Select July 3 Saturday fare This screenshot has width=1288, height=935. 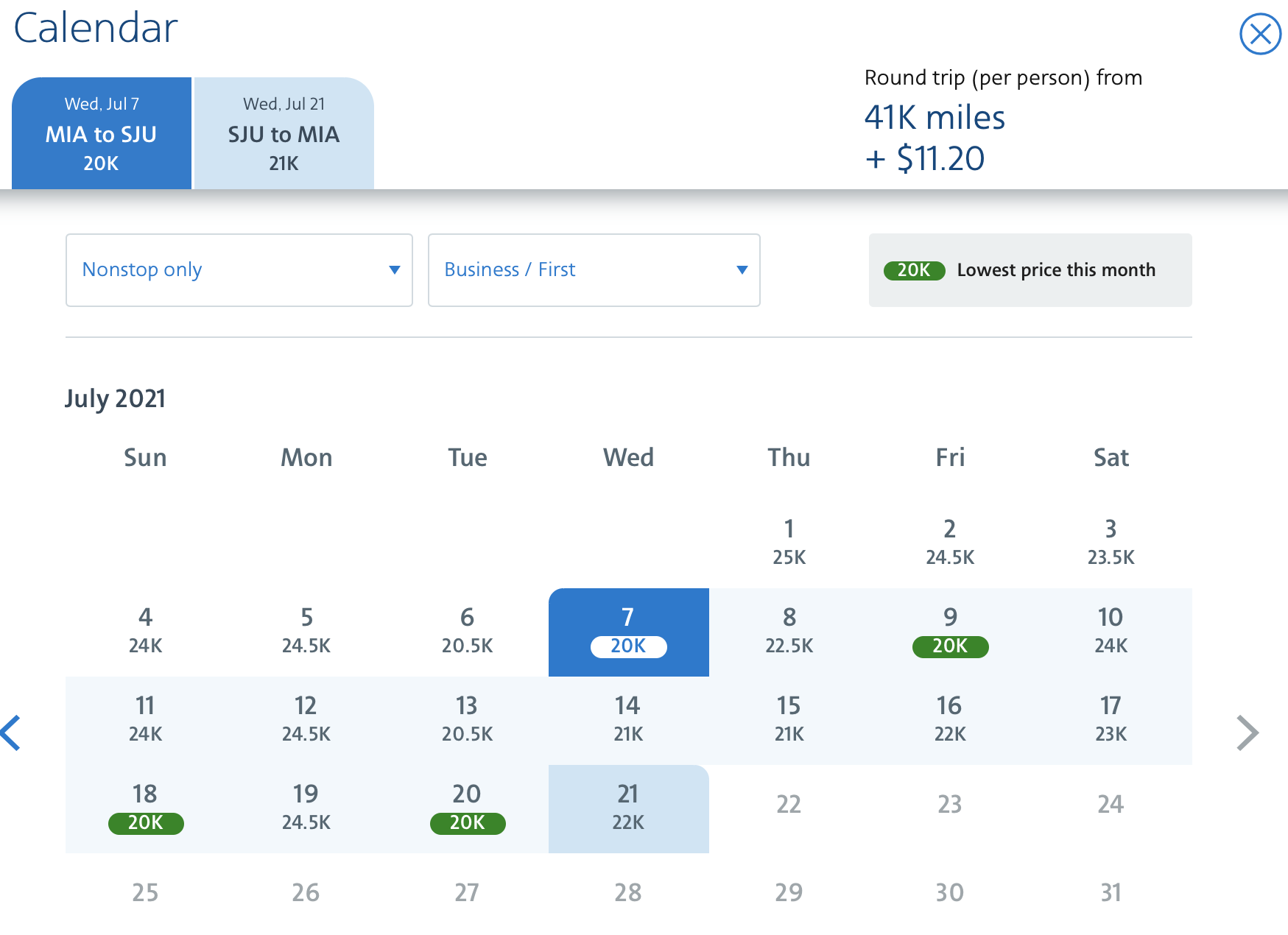tap(1111, 542)
